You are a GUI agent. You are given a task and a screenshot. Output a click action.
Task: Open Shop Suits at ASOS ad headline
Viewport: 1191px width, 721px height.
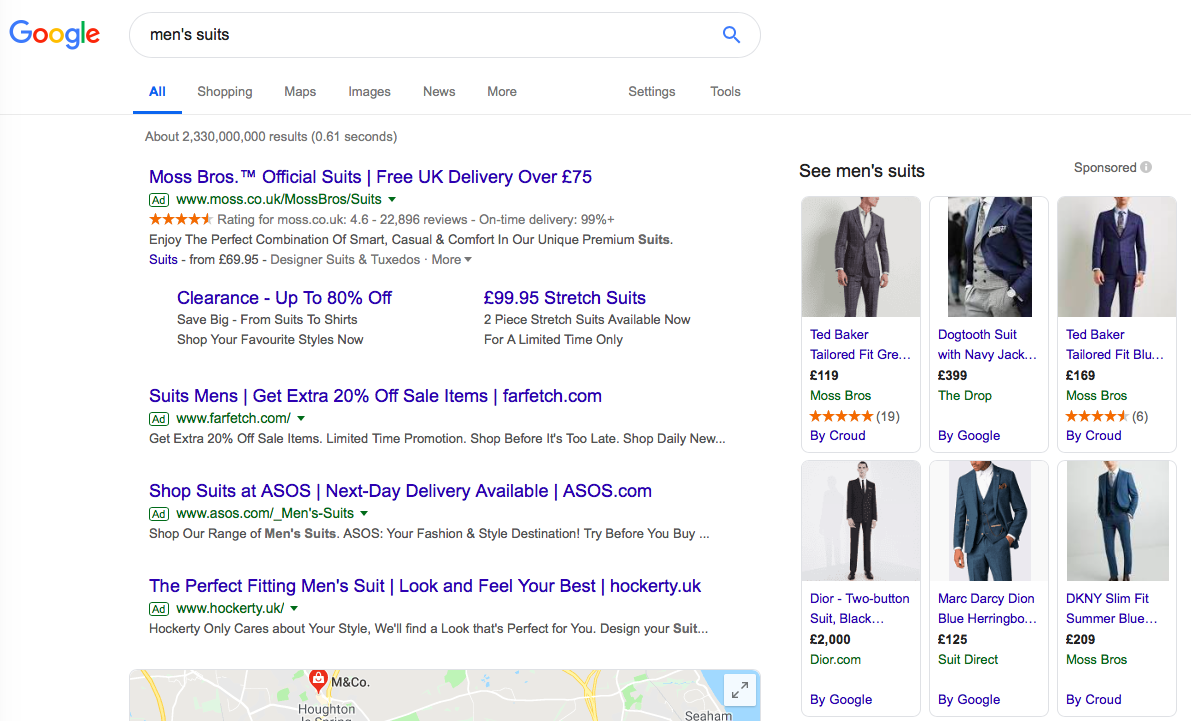point(400,491)
